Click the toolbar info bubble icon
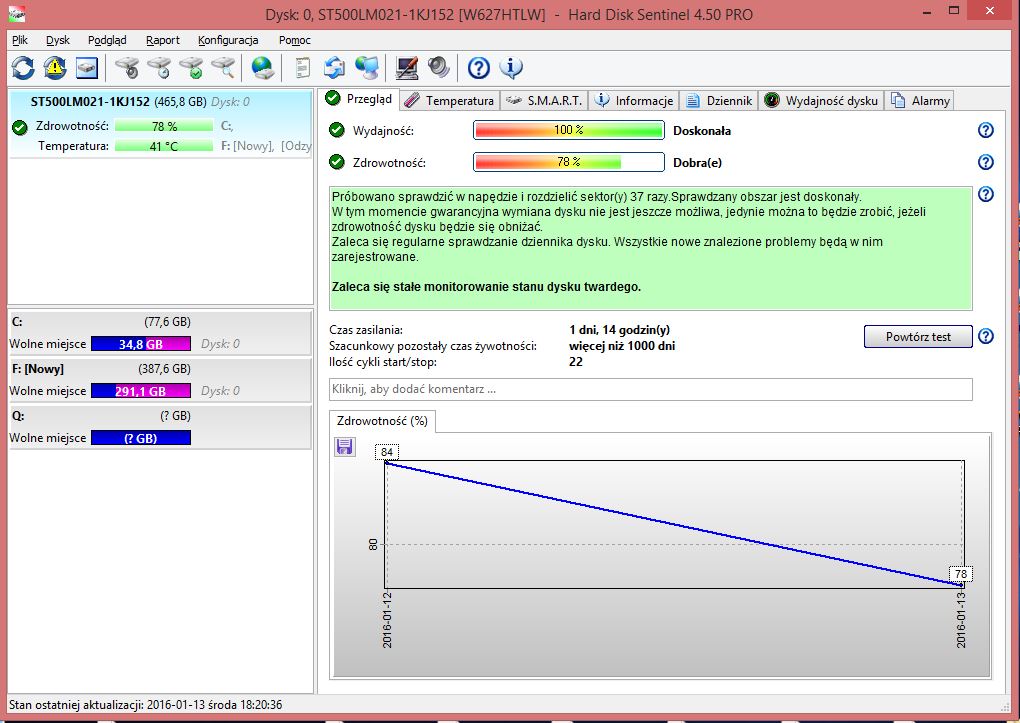This screenshot has width=1020, height=723. 511,68
